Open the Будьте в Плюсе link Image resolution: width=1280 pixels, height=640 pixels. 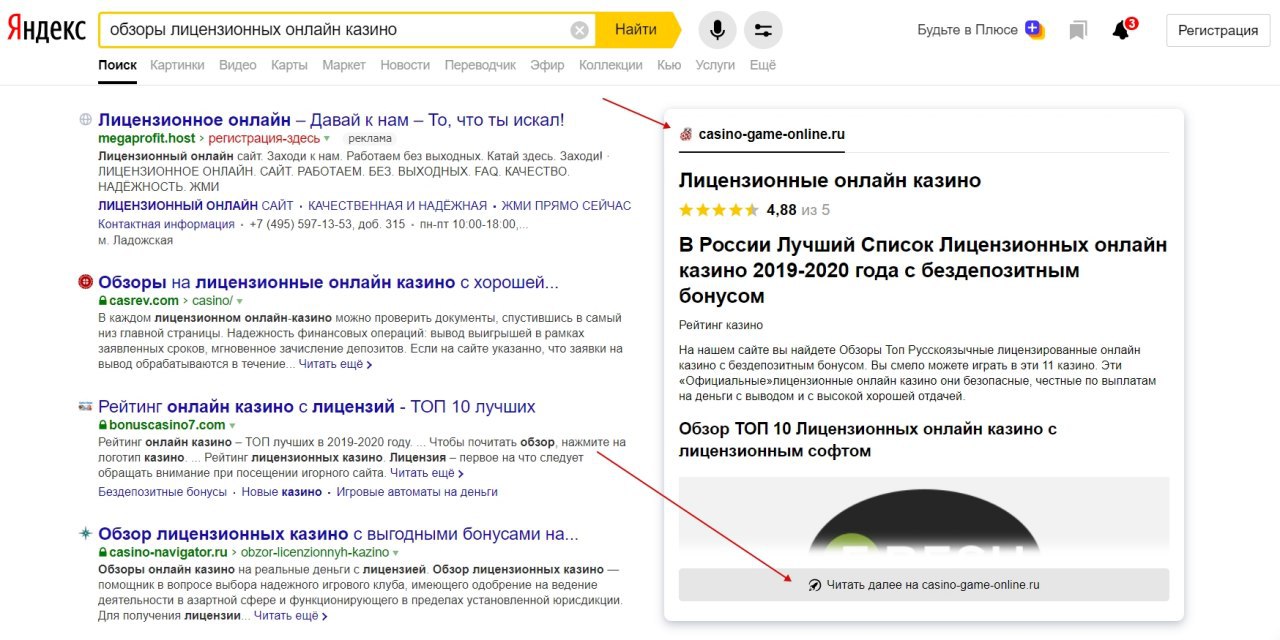[x=967, y=30]
